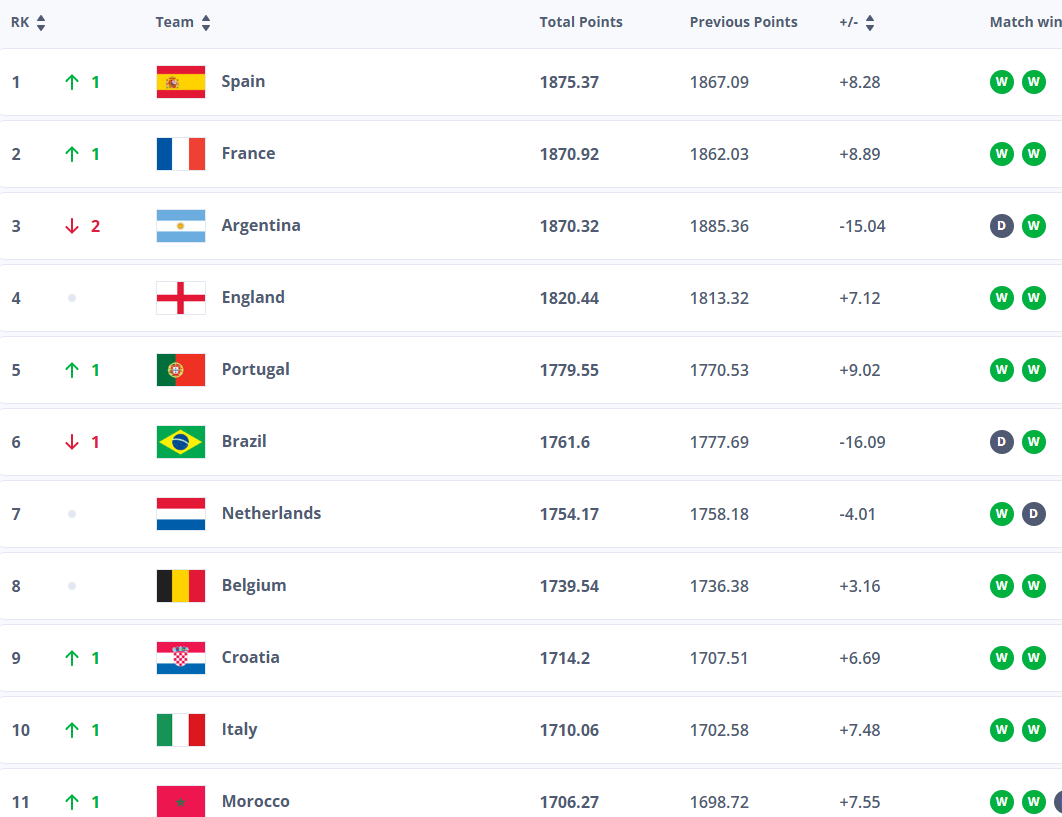Viewport: 1062px width, 817px height.
Task: Open the Netherlands team link
Action: coord(271,514)
